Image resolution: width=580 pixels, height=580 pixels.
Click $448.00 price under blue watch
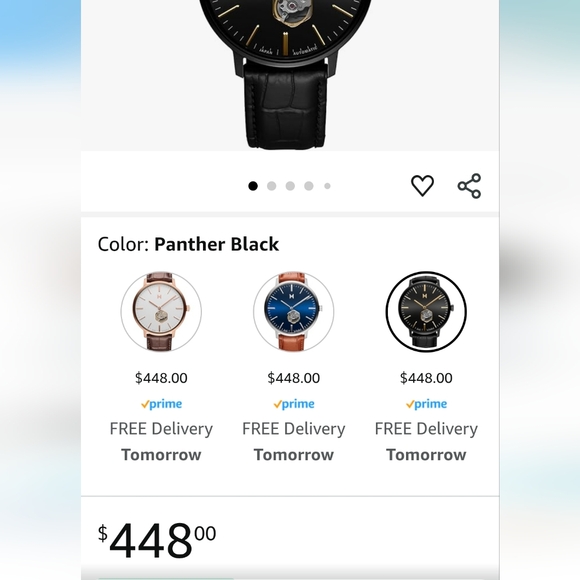(x=294, y=378)
